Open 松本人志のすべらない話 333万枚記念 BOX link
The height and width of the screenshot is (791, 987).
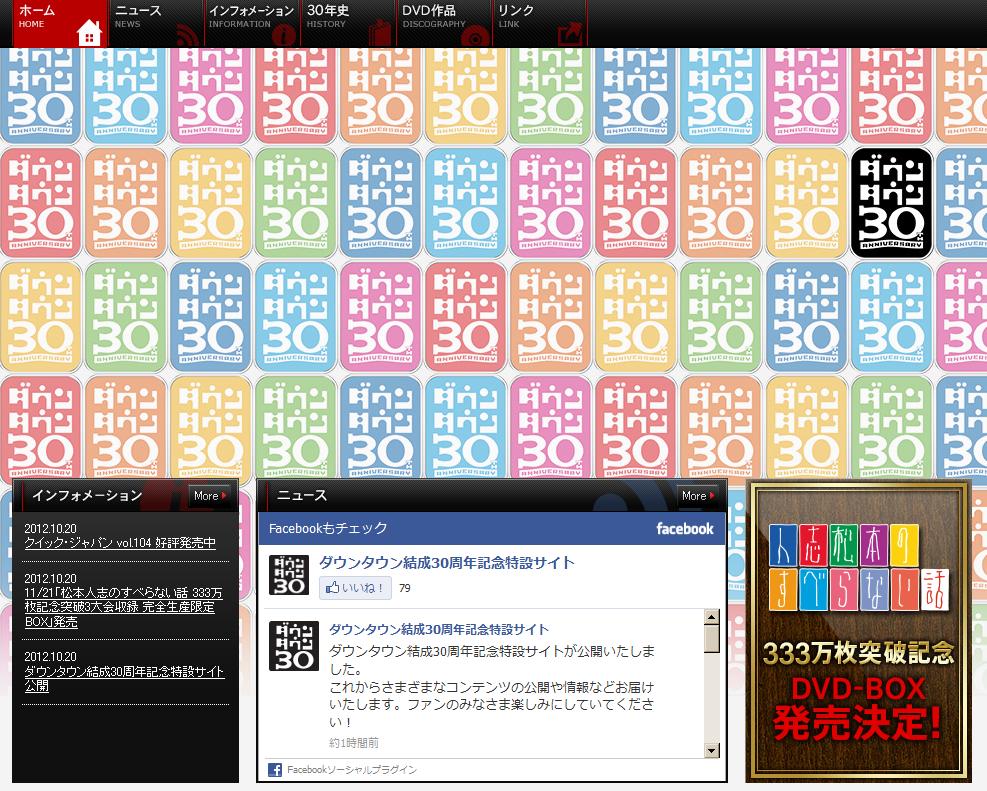click(x=123, y=607)
